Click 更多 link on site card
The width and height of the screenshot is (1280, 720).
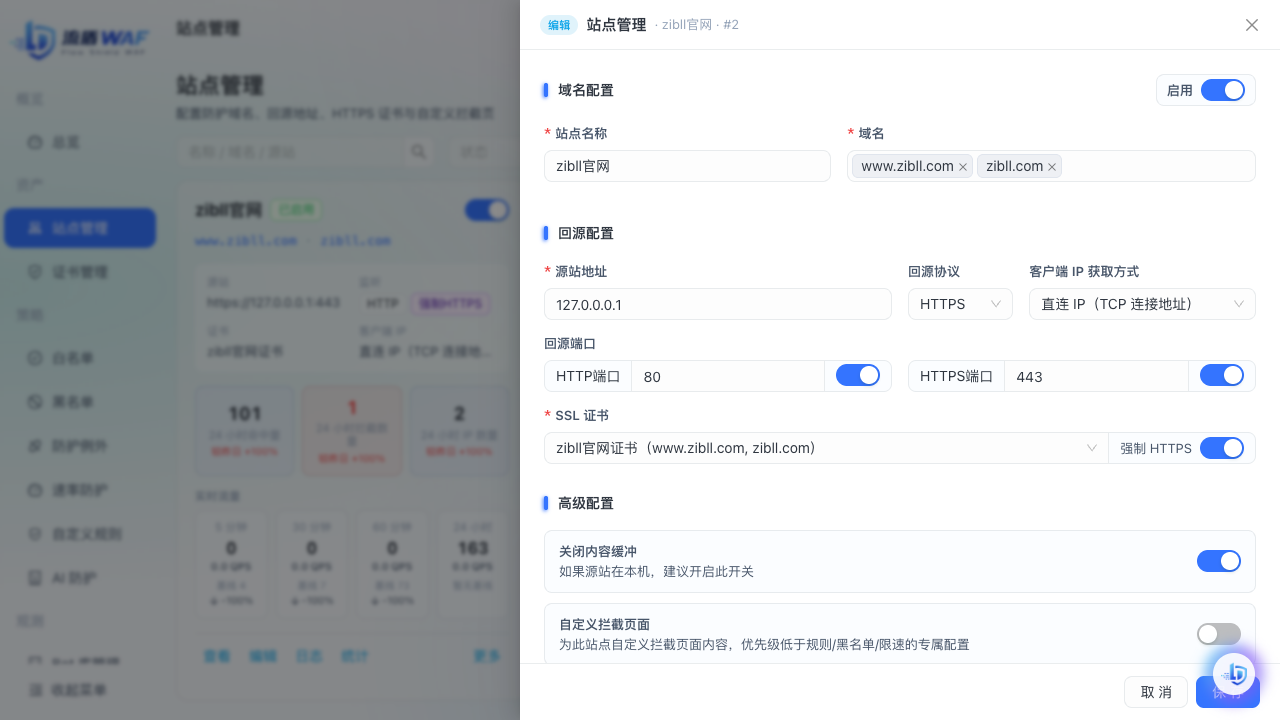tap(487, 656)
